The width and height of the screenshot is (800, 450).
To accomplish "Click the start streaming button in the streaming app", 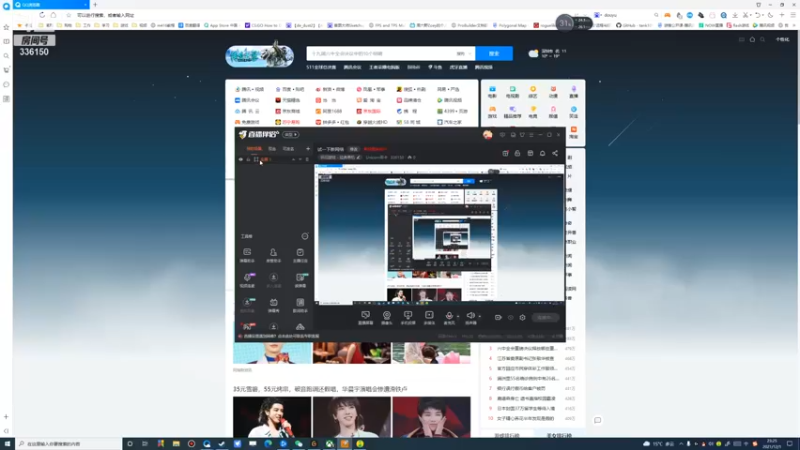I will tap(545, 317).
